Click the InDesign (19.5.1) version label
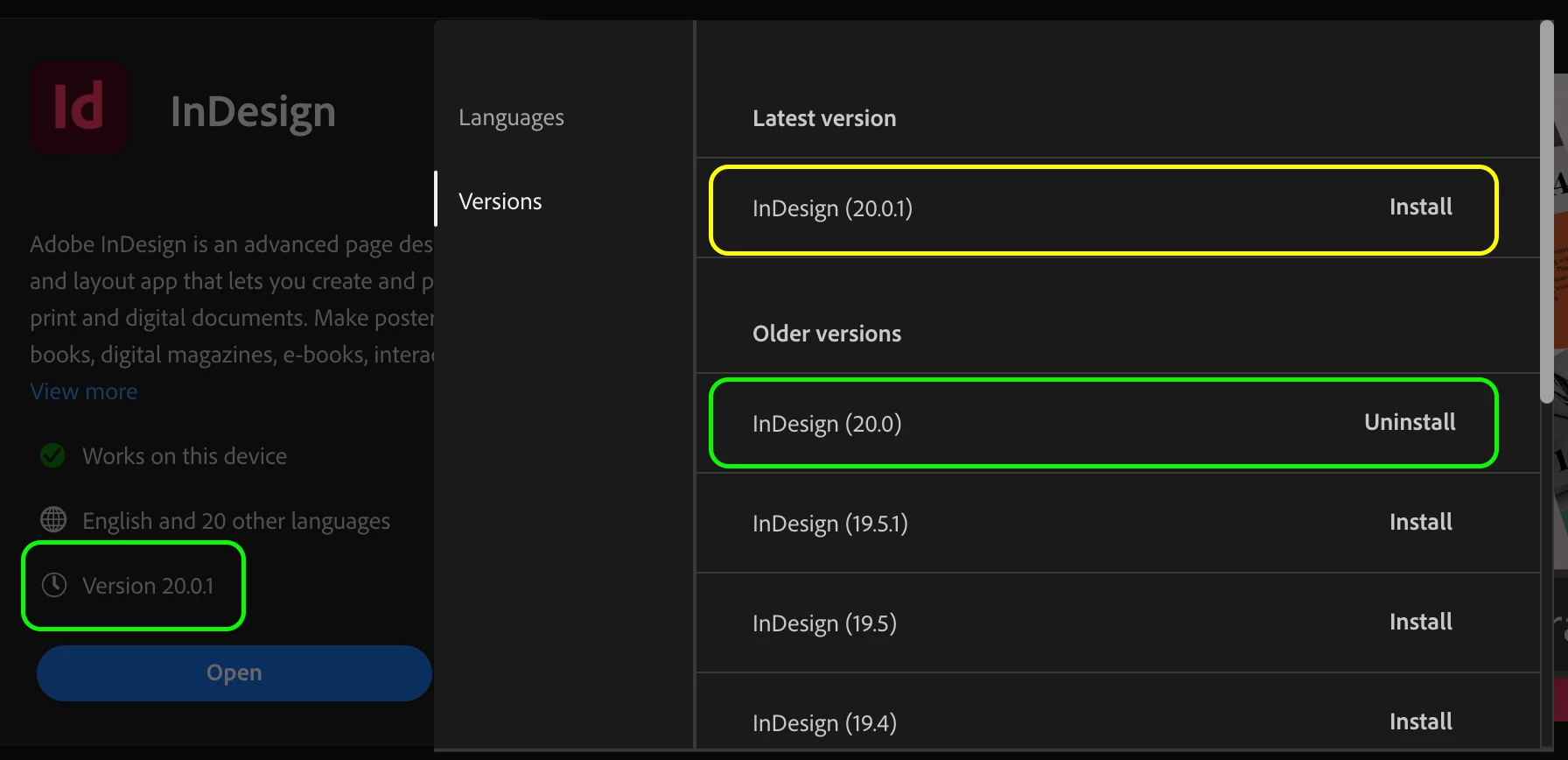 830,524
